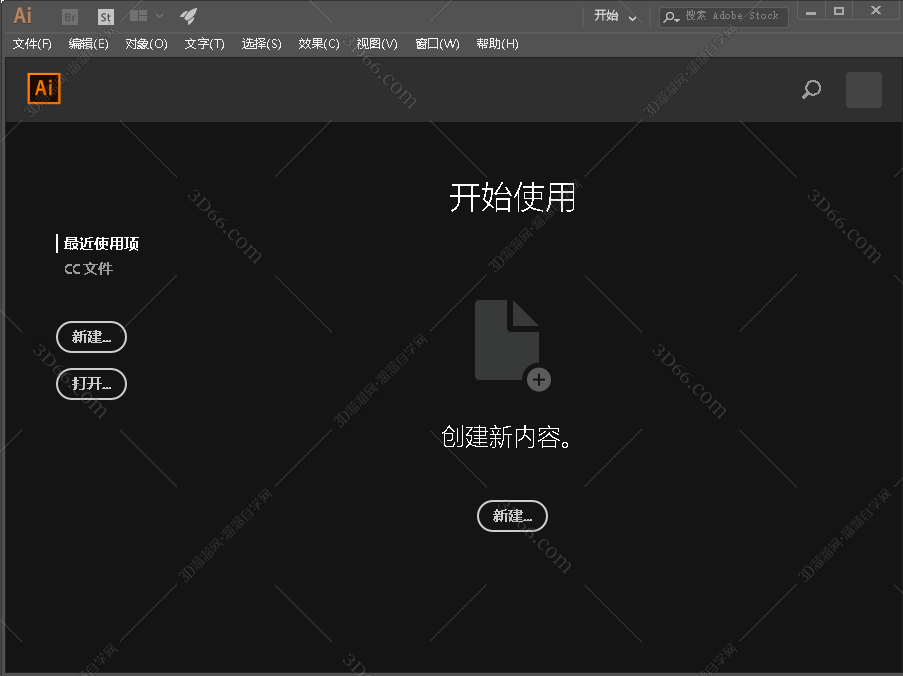
Task: Open Adobe Stock via St icon
Action: point(105,17)
